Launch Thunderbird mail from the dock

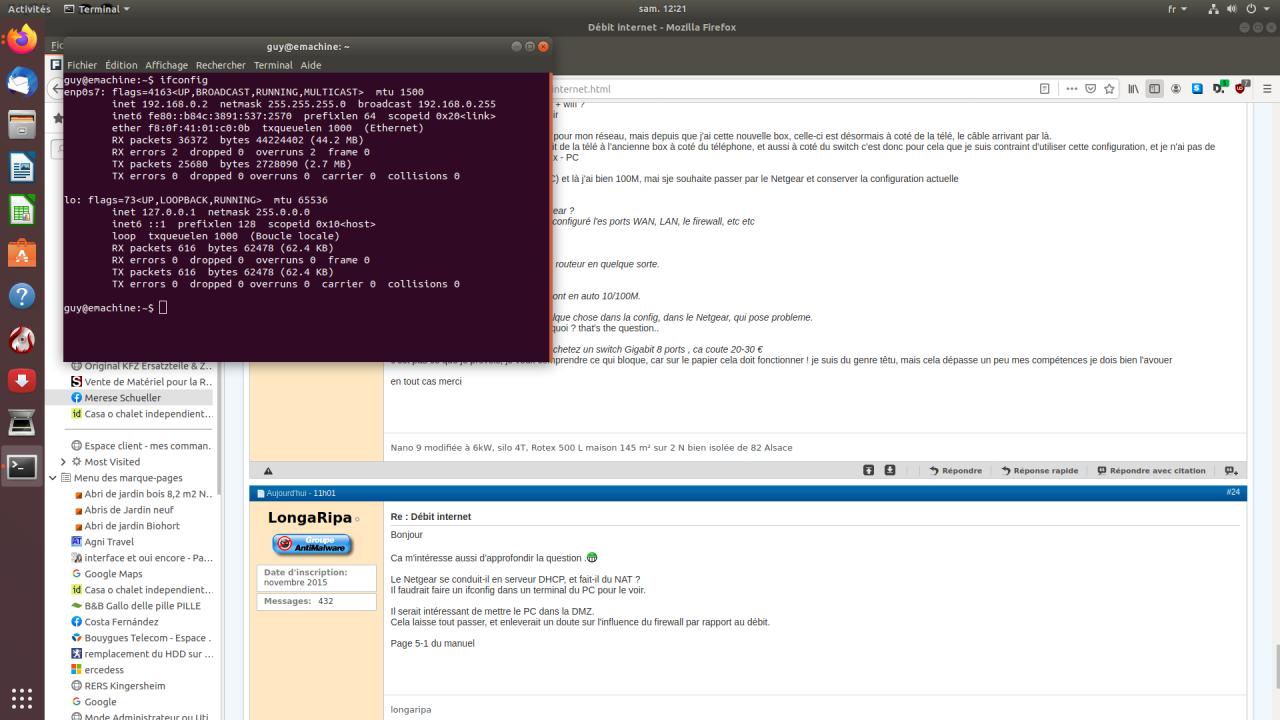pyautogui.click(x=22, y=82)
